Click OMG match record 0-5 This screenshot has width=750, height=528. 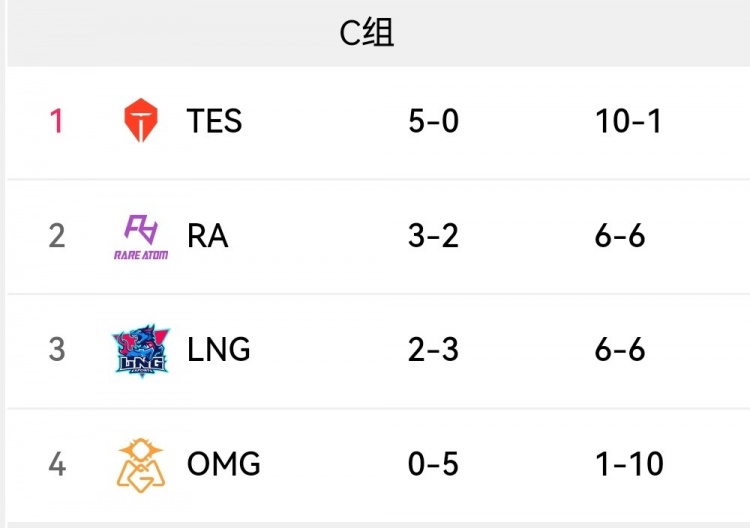coord(433,464)
